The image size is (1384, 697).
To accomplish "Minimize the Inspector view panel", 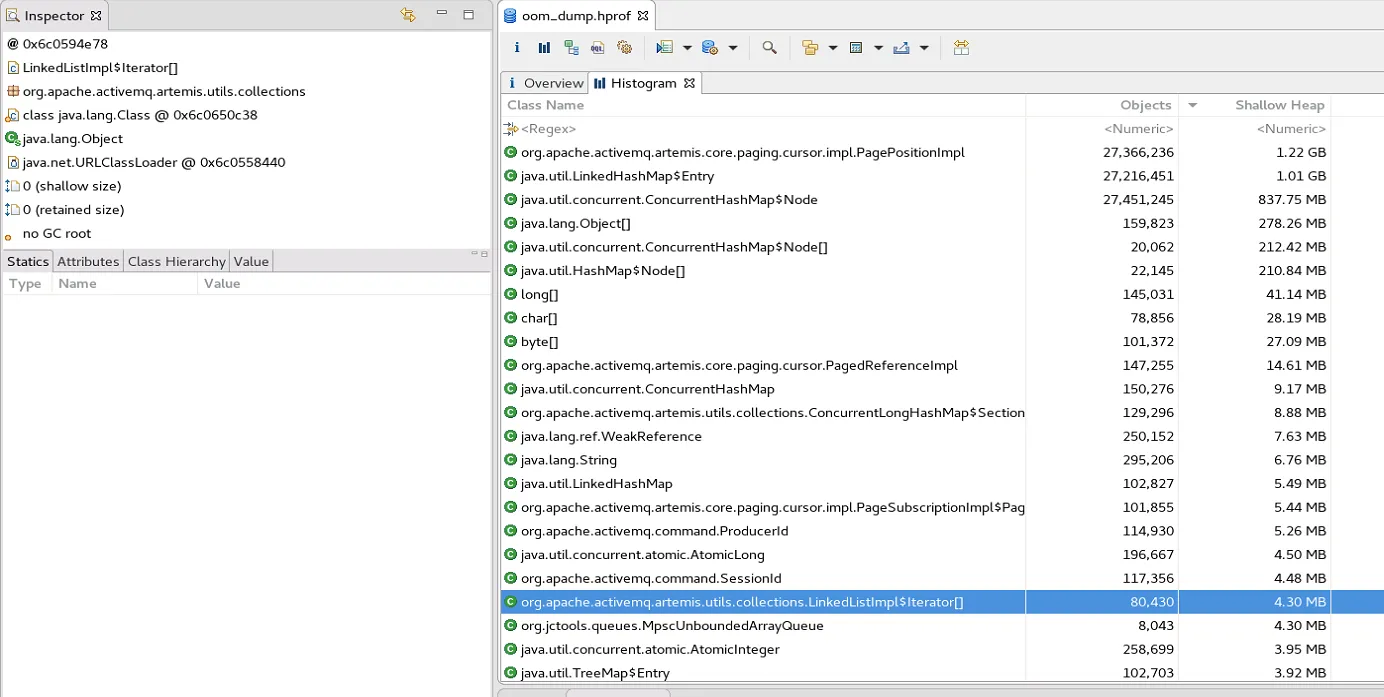I will point(441,14).
